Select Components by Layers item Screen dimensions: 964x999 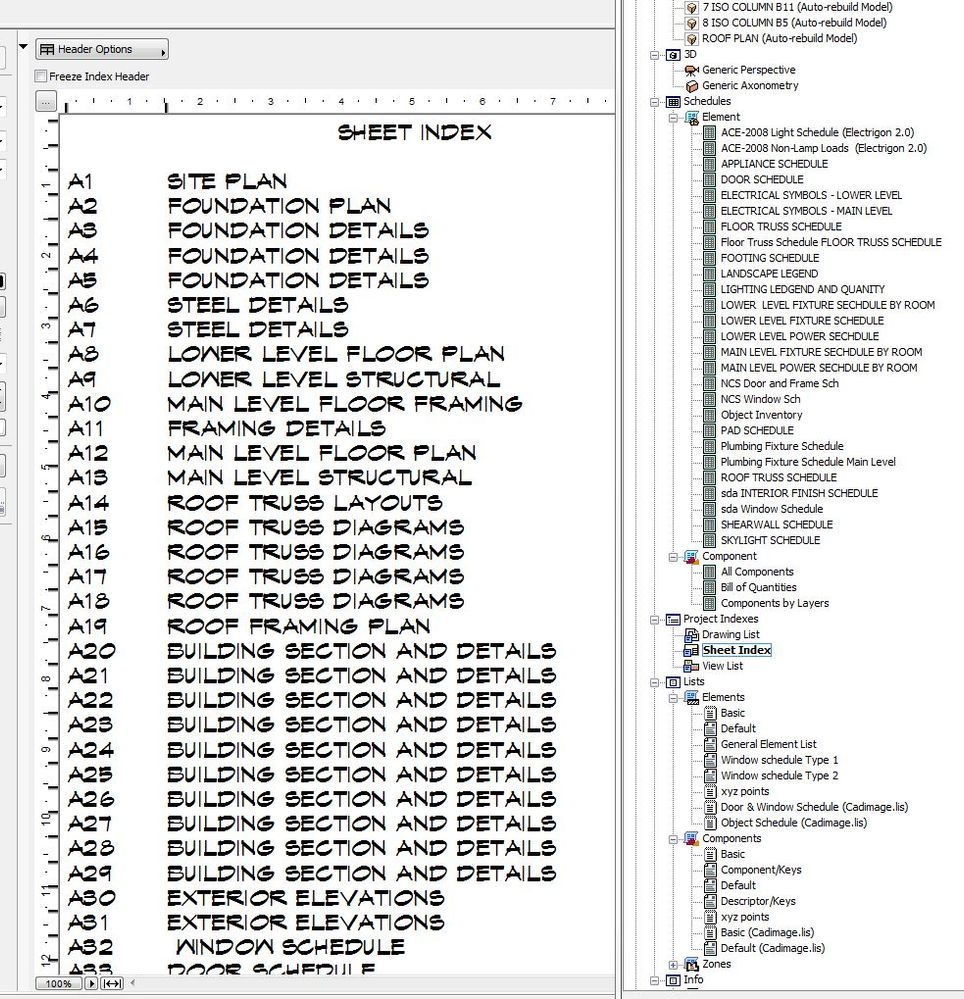pos(775,603)
